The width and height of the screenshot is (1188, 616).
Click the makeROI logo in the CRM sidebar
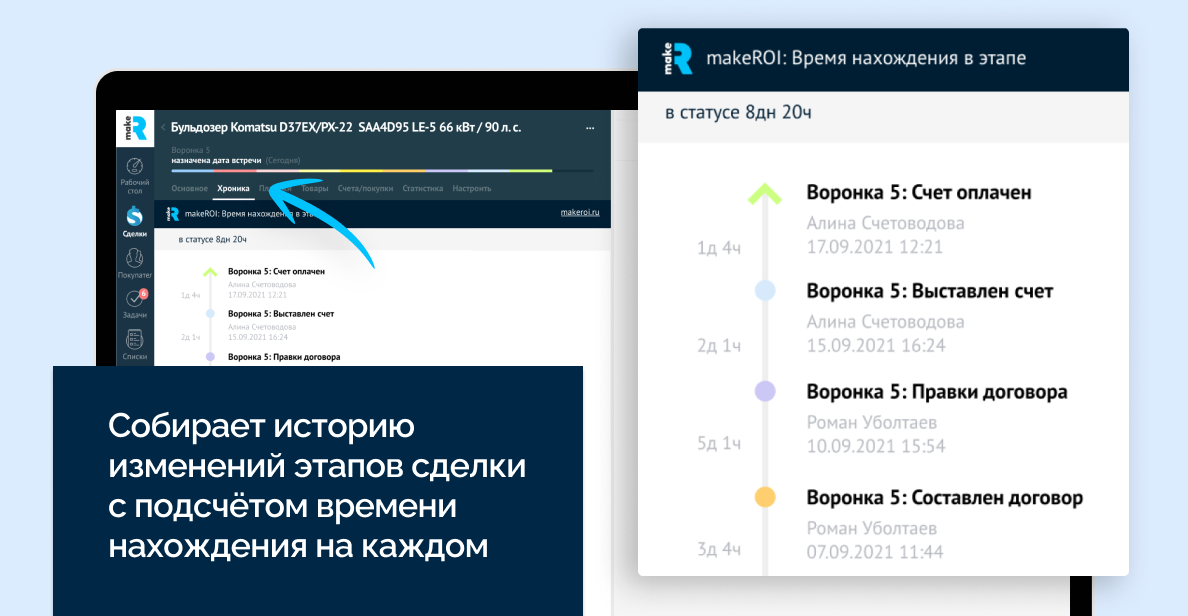click(x=135, y=128)
